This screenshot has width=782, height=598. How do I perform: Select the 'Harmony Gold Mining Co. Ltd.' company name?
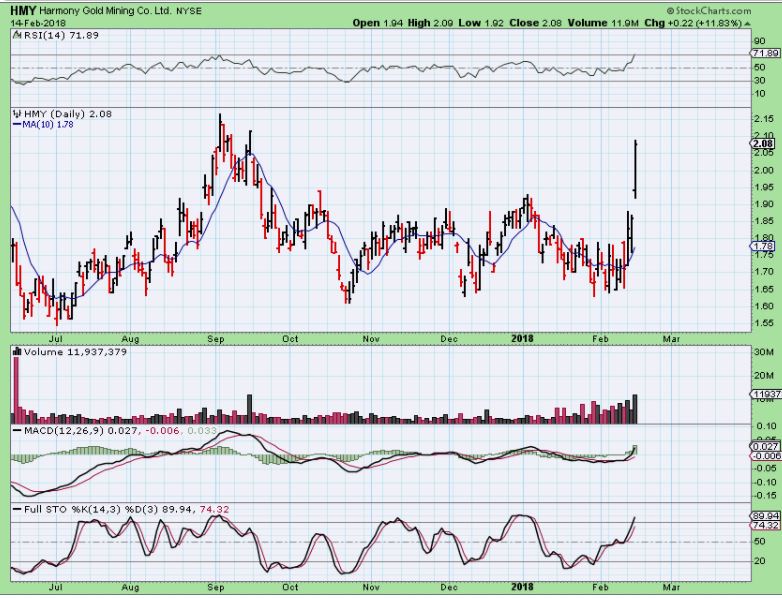[x=105, y=10]
